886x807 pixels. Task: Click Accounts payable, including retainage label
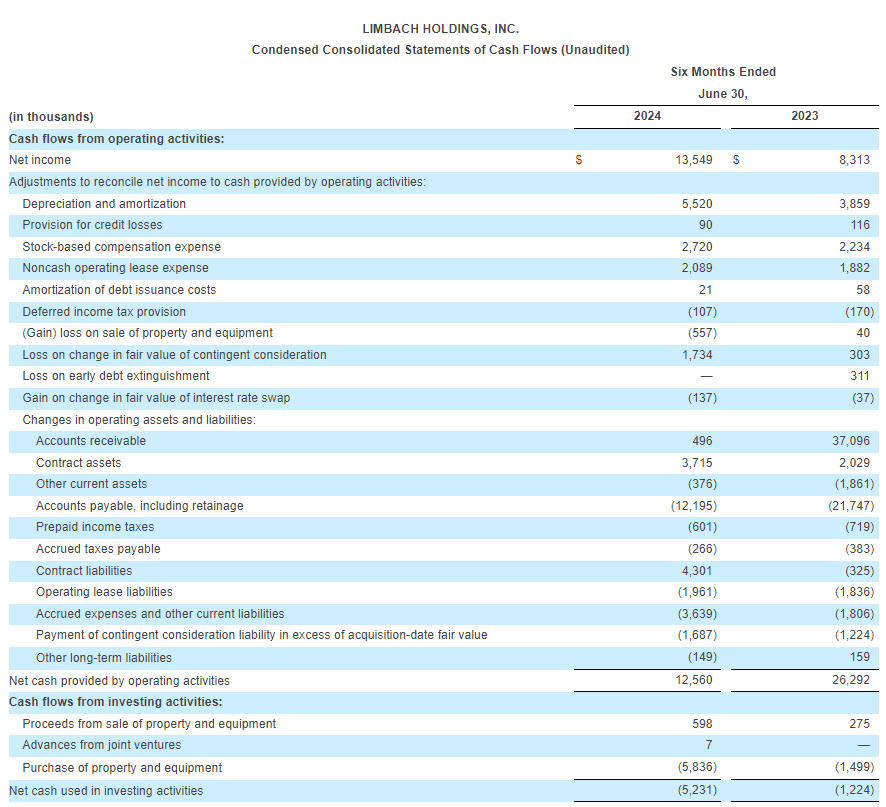pos(140,506)
